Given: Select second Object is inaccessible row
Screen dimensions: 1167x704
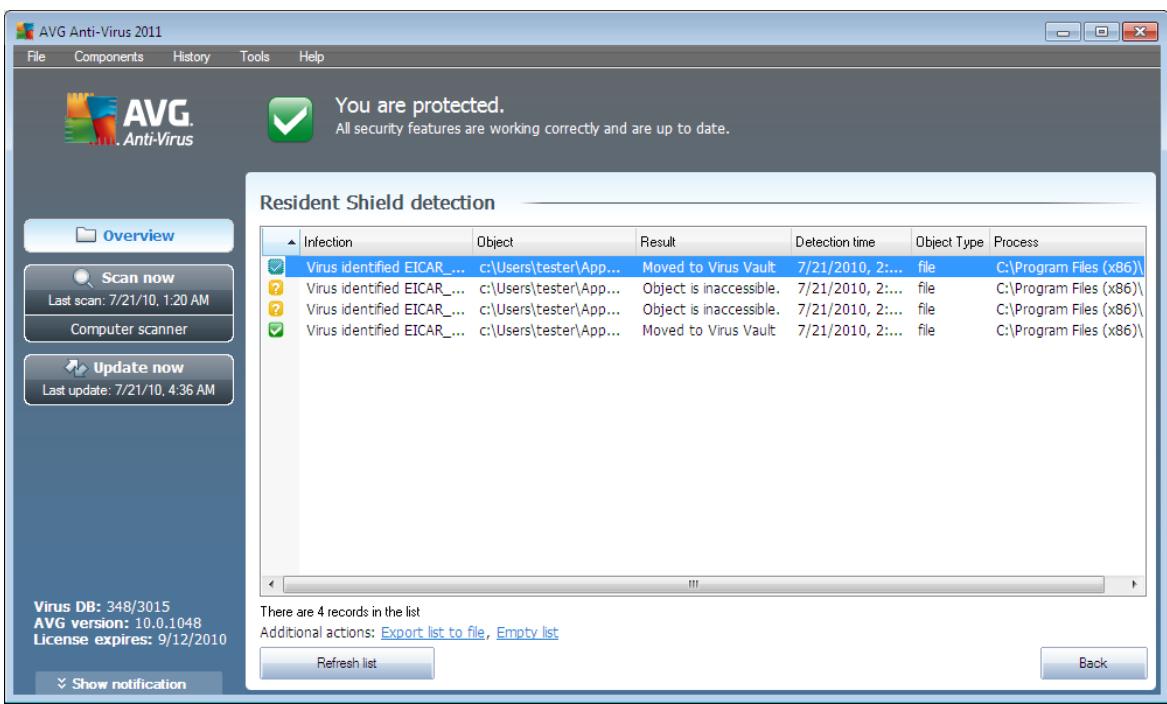Looking at the screenshot, I should click(703, 309).
